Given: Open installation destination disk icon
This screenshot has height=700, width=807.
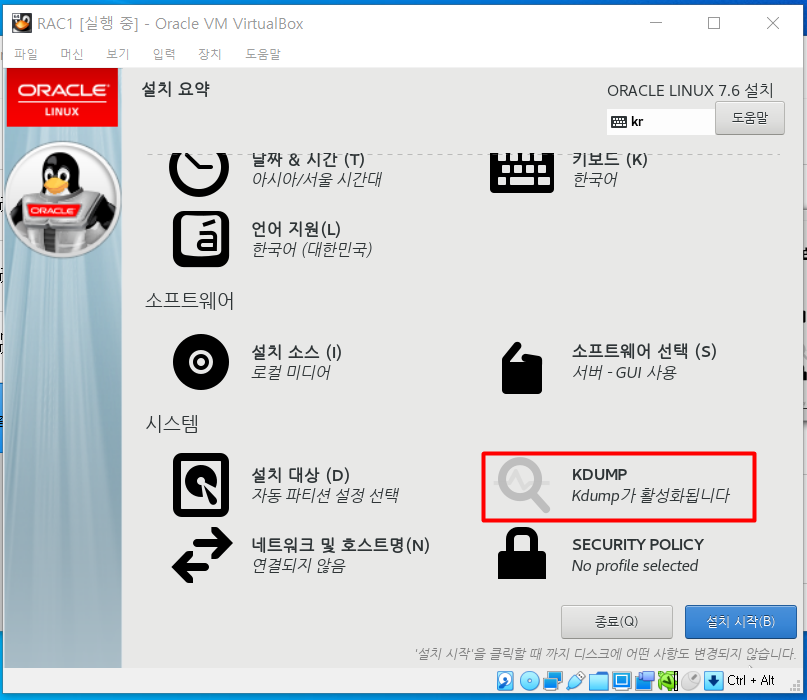Looking at the screenshot, I should click(201, 485).
